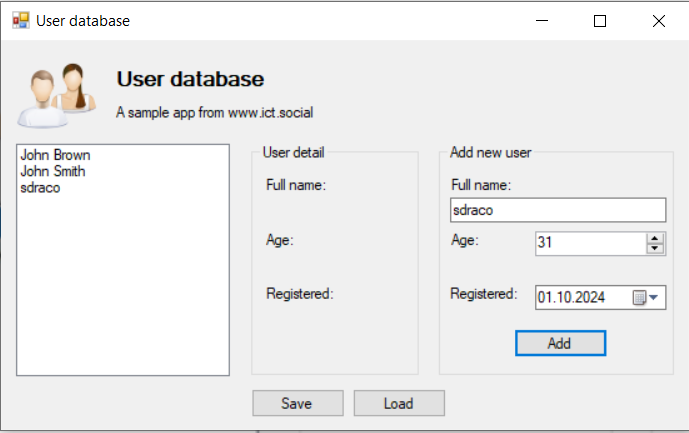The height and width of the screenshot is (433, 689).
Task: Click the two-users avatar picture
Action: click(56, 94)
